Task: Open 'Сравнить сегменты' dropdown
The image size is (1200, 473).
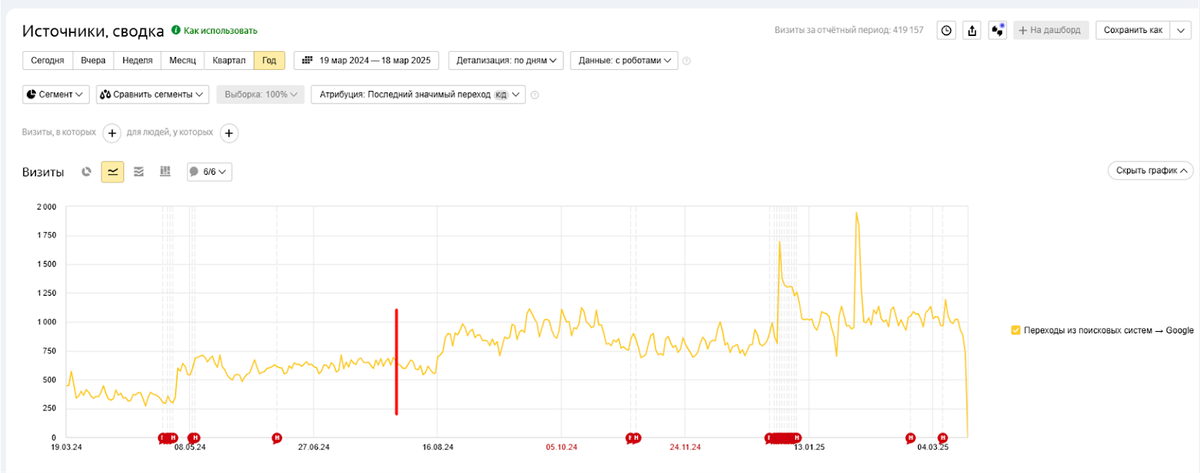Action: [153, 95]
